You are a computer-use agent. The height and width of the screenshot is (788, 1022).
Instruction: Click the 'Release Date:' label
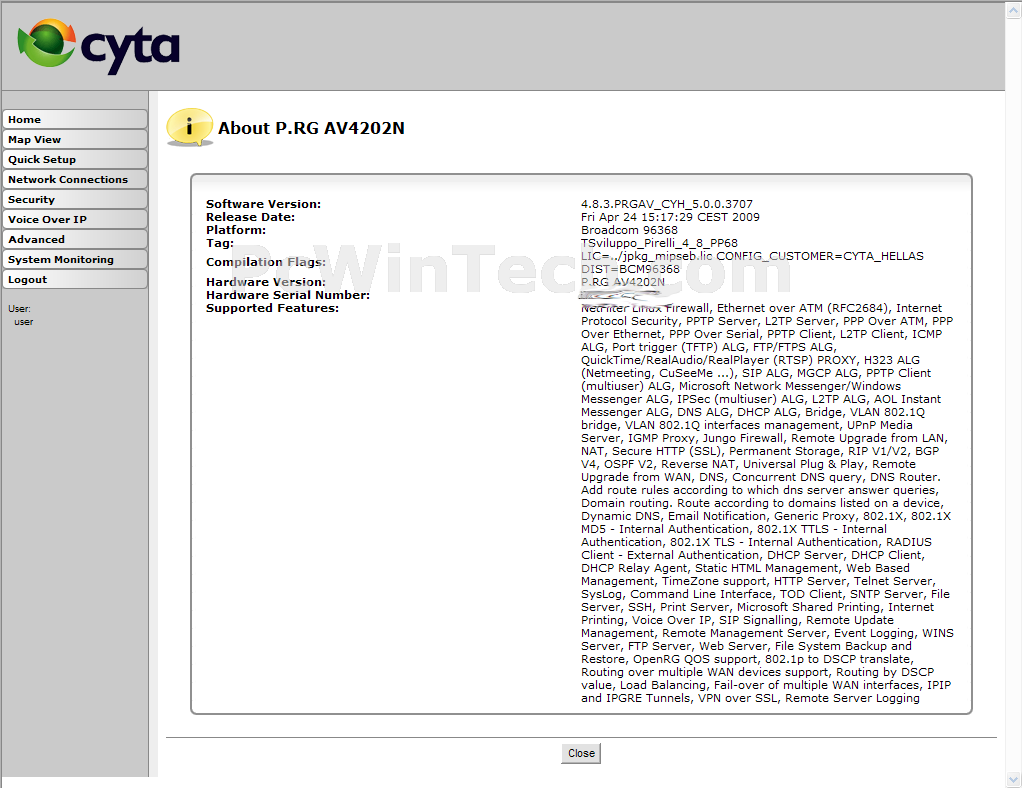(250, 217)
